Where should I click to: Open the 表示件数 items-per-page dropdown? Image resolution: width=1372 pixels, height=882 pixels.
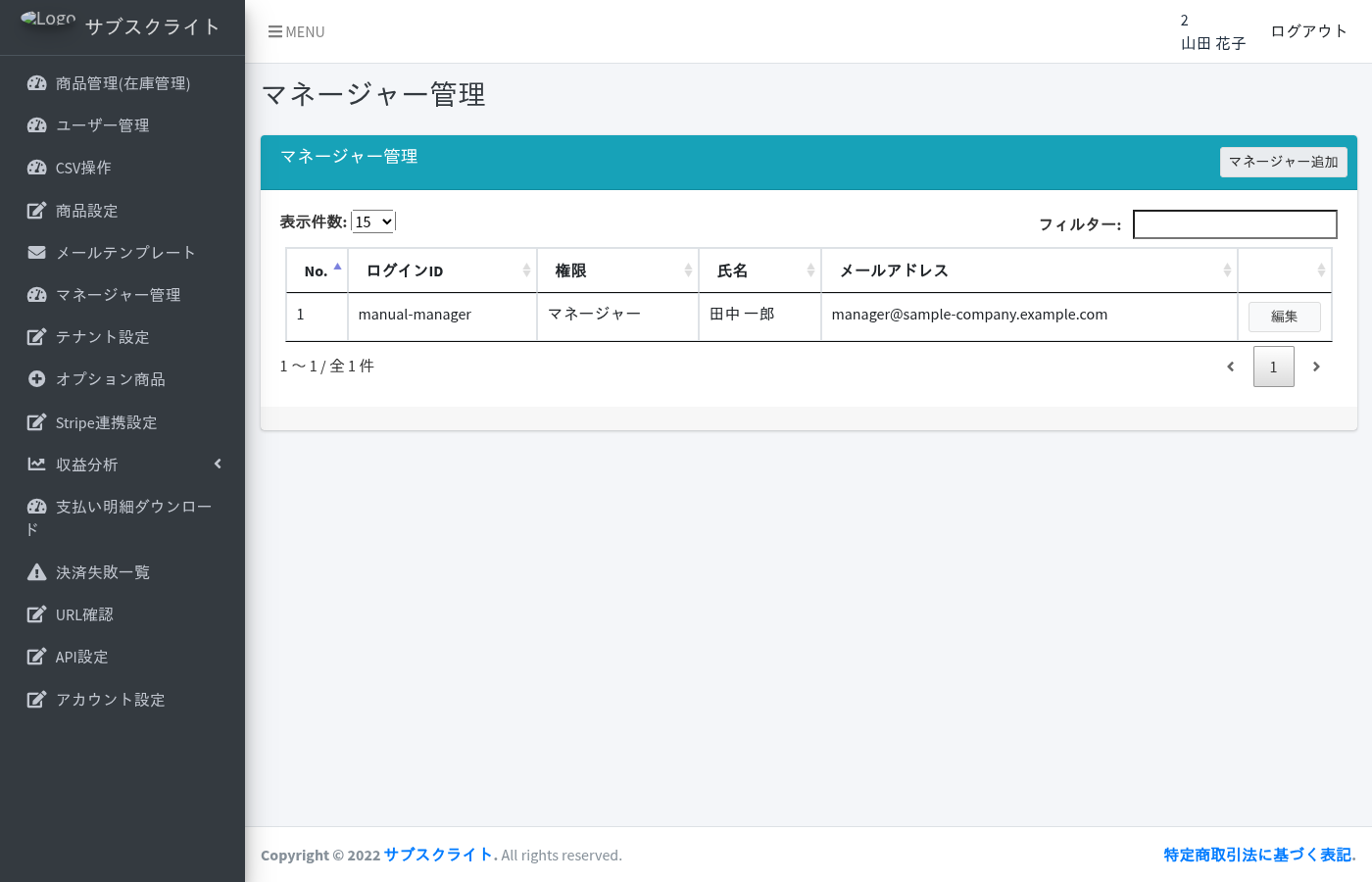click(x=373, y=221)
